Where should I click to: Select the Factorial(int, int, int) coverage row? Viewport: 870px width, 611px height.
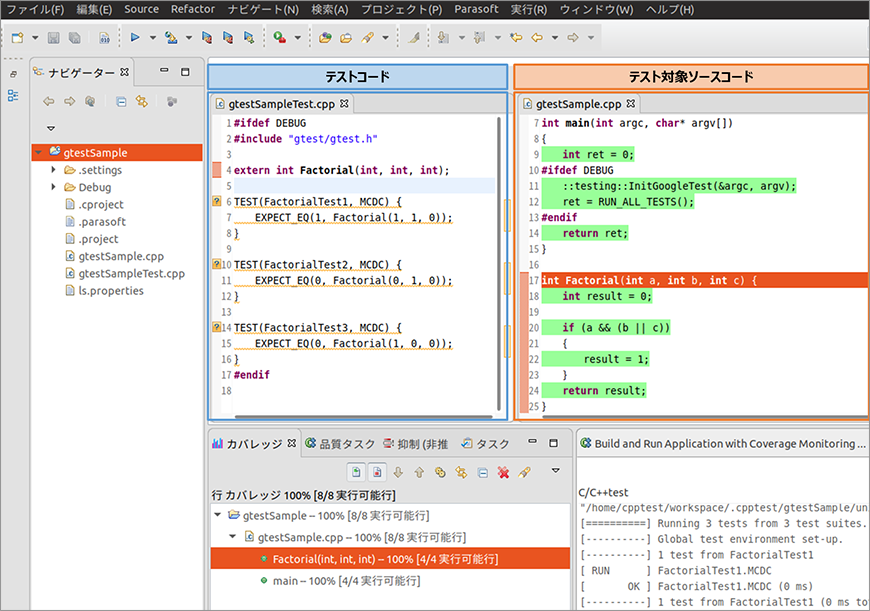click(390, 558)
